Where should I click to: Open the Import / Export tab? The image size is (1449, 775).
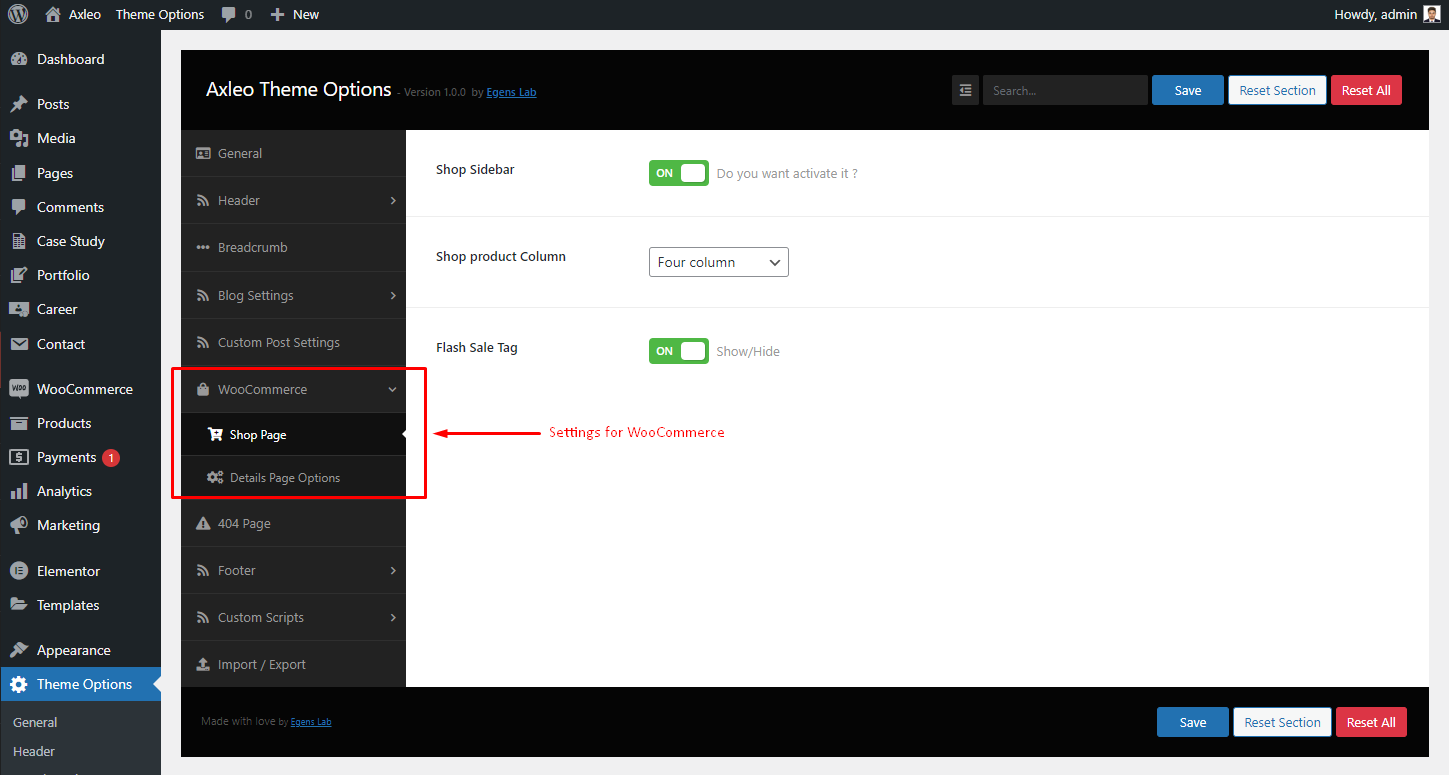coord(293,664)
